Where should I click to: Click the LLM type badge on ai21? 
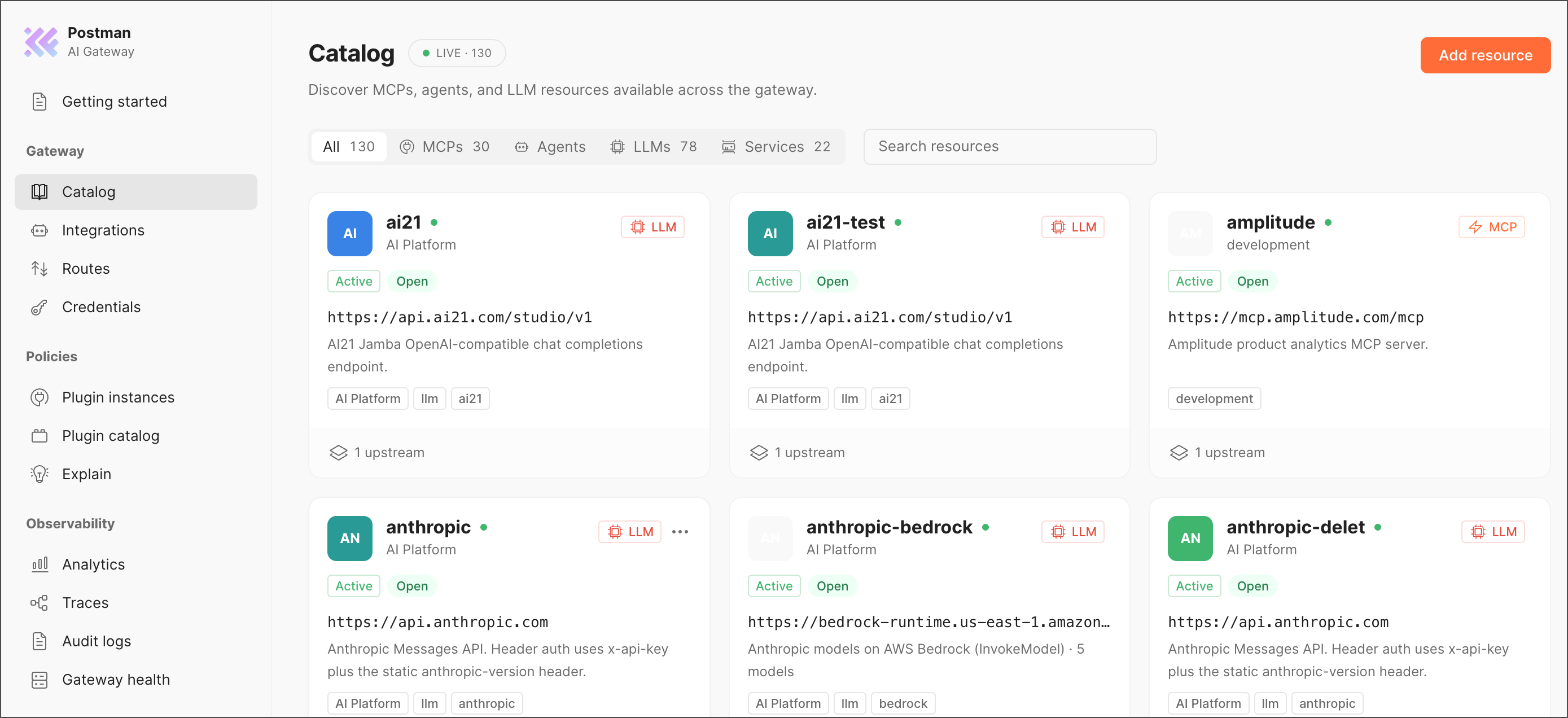coord(652,227)
